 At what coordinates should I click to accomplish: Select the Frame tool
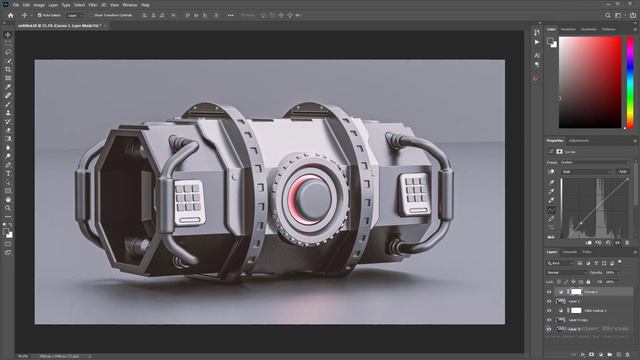click(x=8, y=78)
